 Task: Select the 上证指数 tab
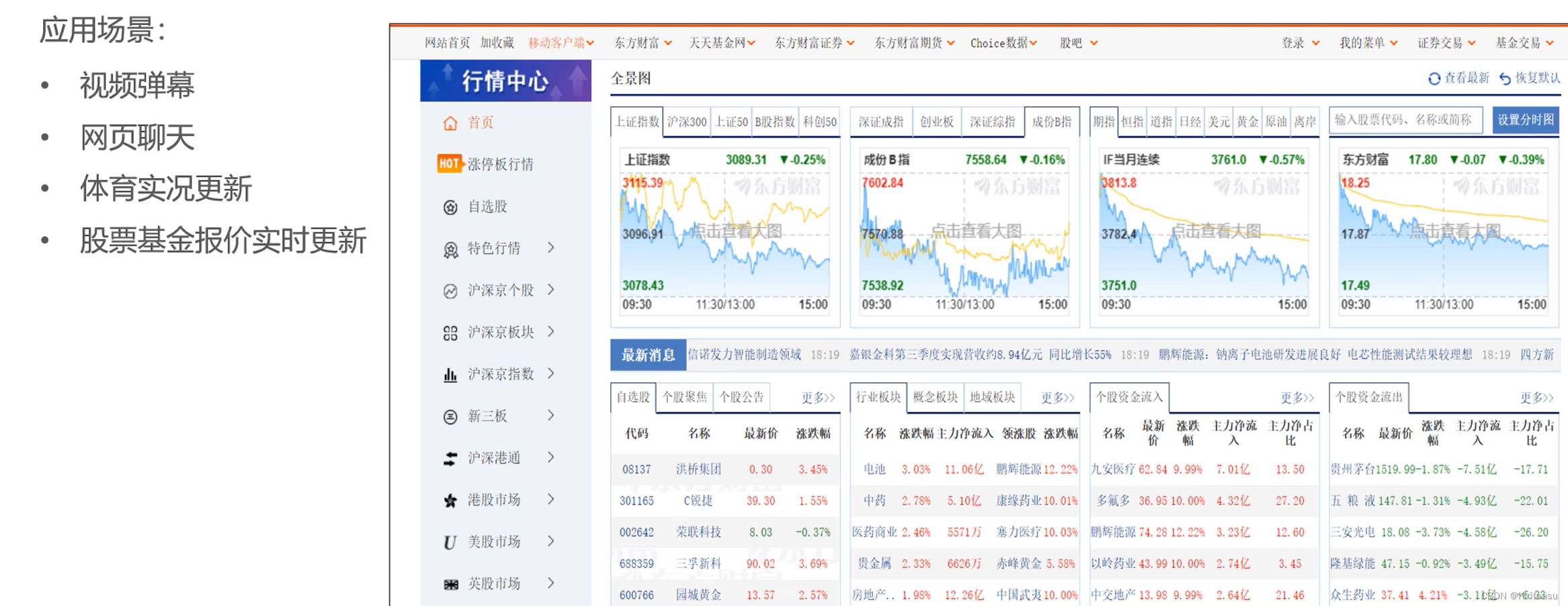(x=637, y=122)
